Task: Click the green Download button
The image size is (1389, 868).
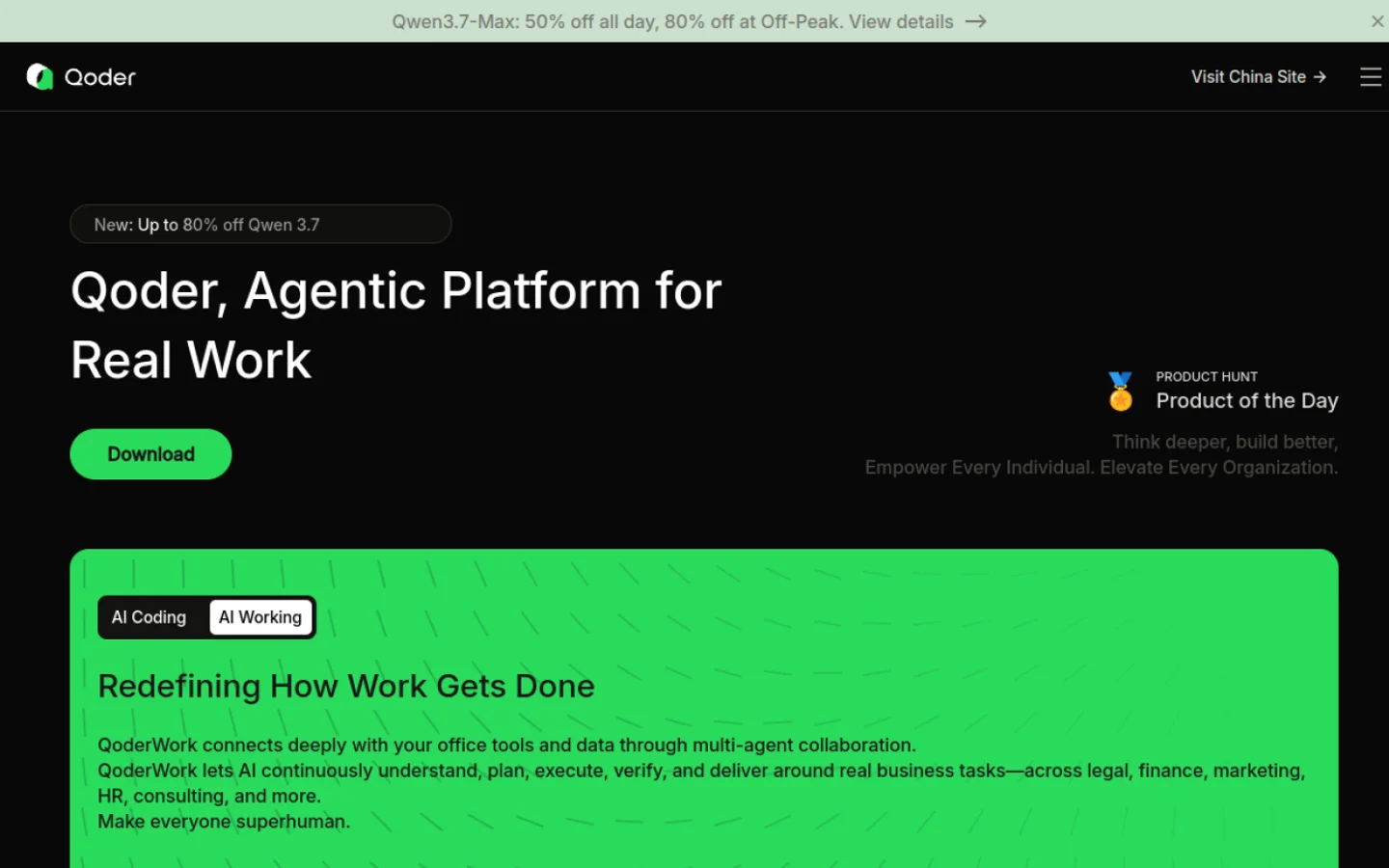Action: pos(150,454)
